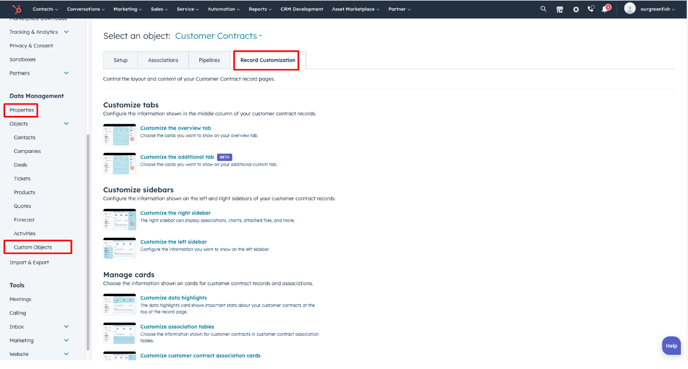Select Forecast under Objects
Viewport: 688px width, 369px height.
(x=24, y=219)
